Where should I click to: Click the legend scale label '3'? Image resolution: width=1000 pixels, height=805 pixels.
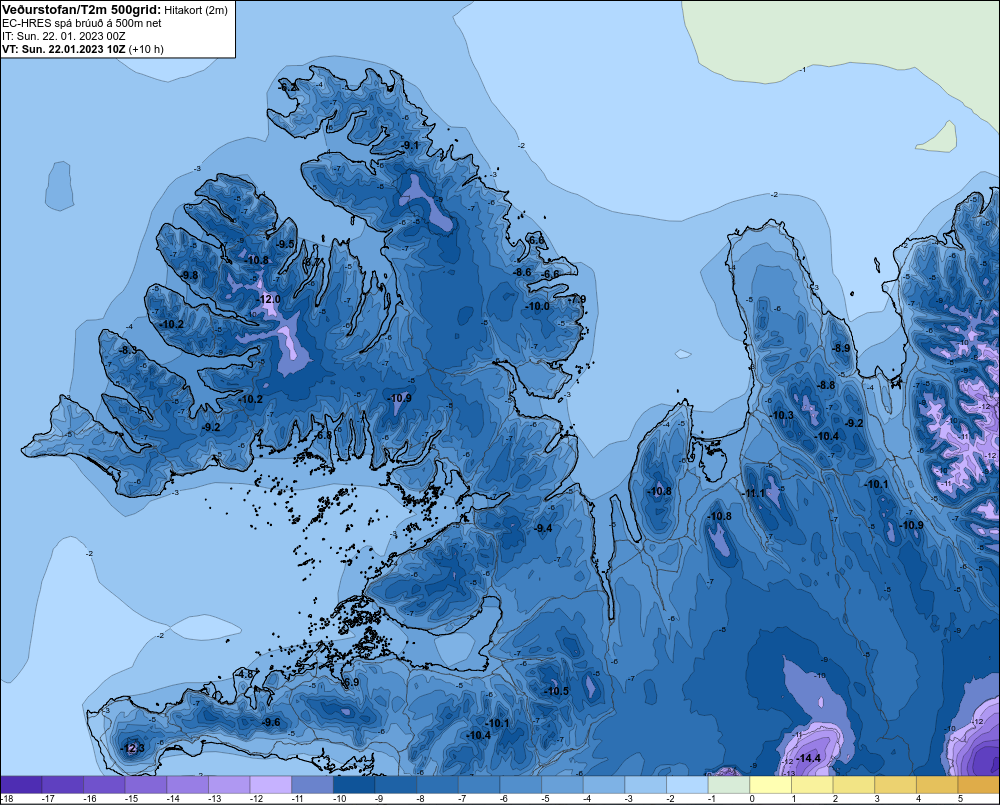point(877,799)
